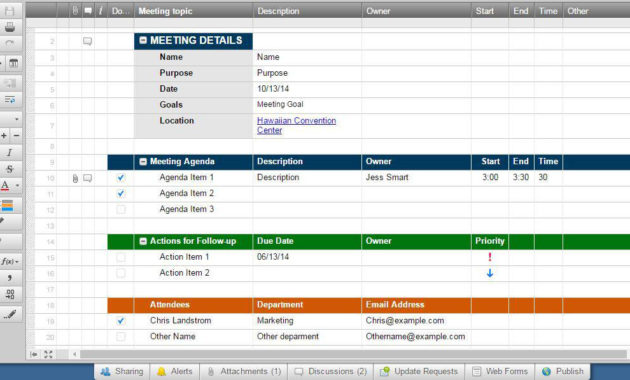Click the comments bubble column header icon

(x=88, y=11)
